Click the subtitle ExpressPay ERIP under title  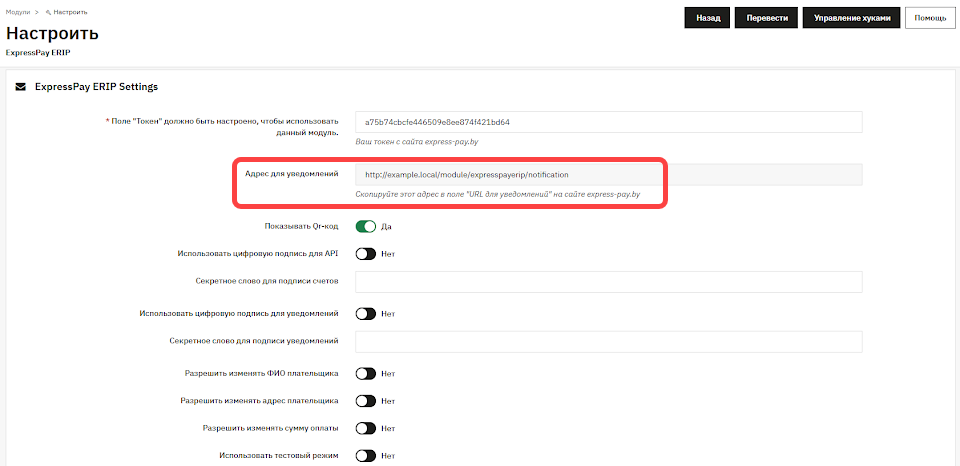coord(38,53)
